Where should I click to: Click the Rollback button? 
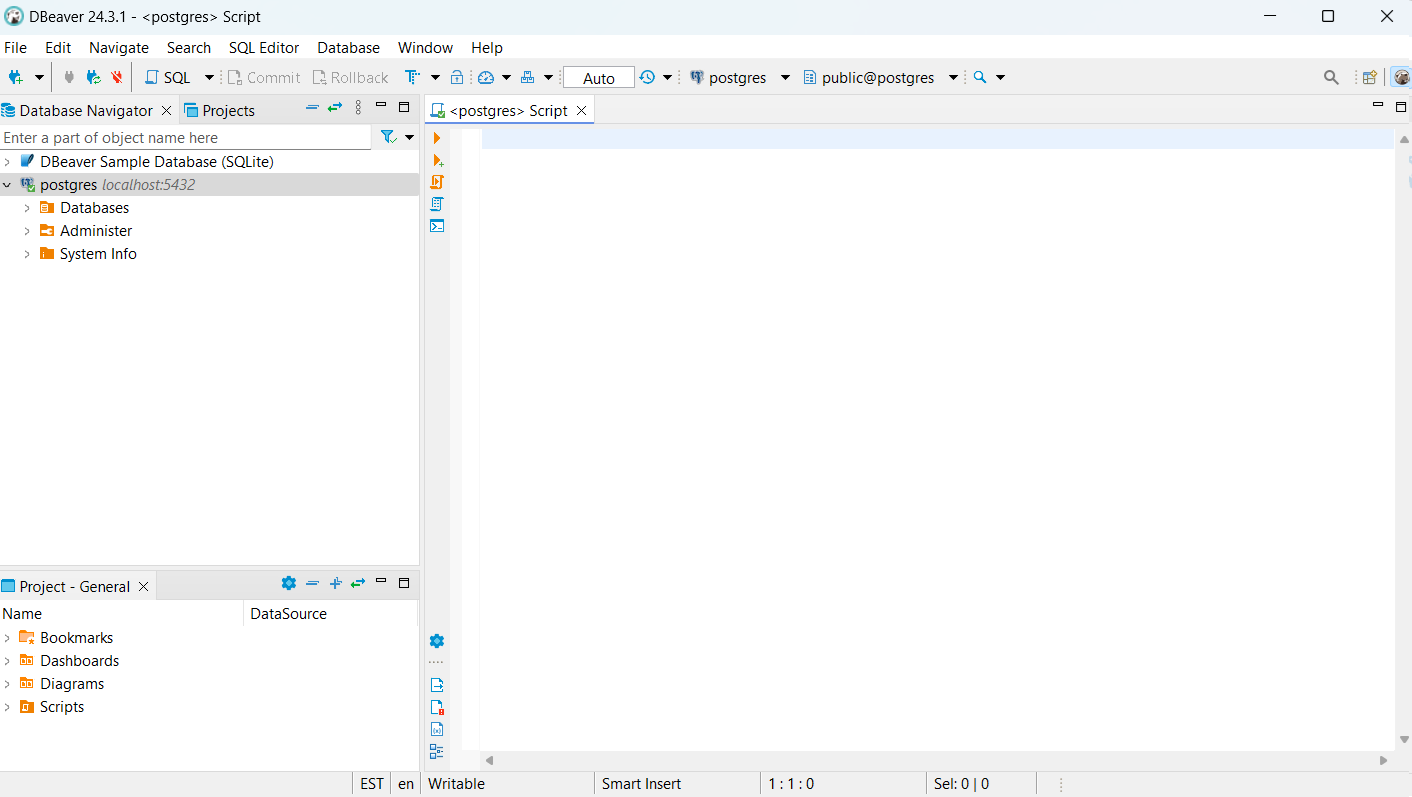click(350, 77)
